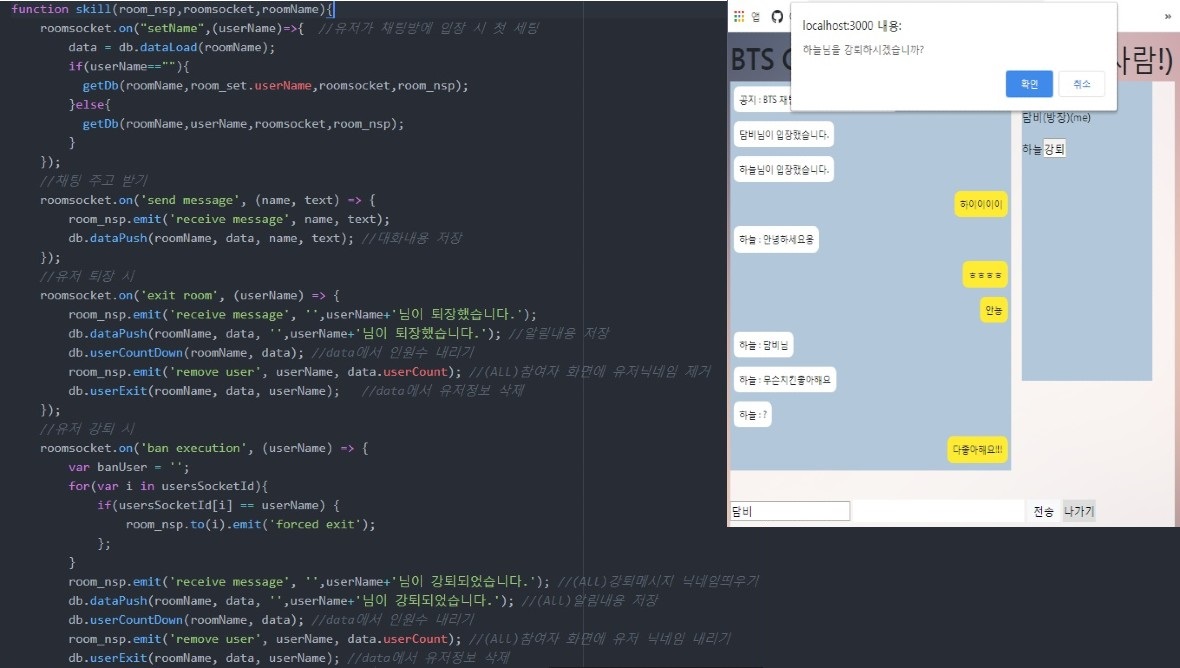Click the 담비(방장)(me) entry in user list
Viewport: 1180px width, 668px height.
pyautogui.click(x=1056, y=118)
